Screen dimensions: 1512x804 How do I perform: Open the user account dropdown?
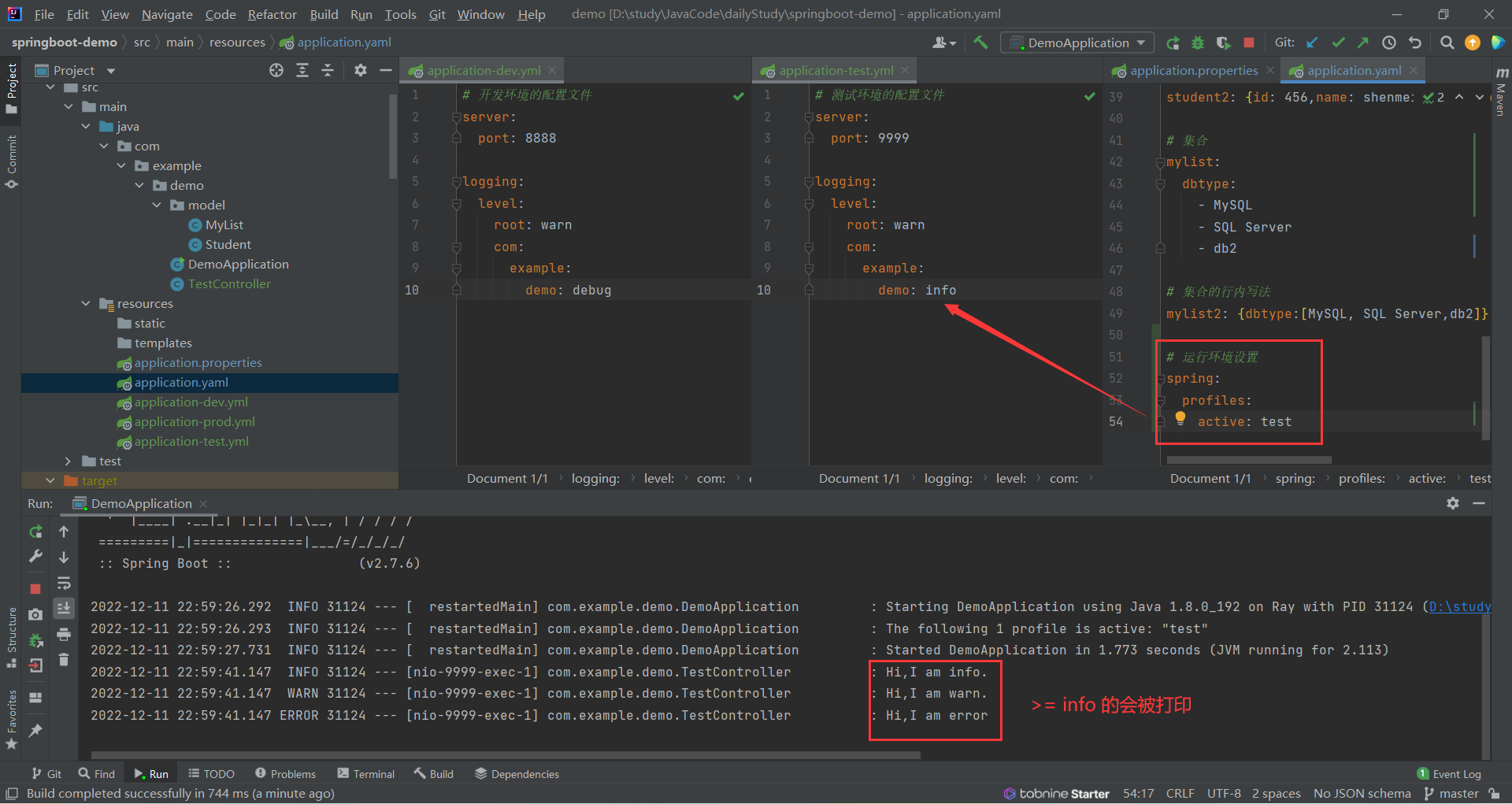(x=944, y=43)
